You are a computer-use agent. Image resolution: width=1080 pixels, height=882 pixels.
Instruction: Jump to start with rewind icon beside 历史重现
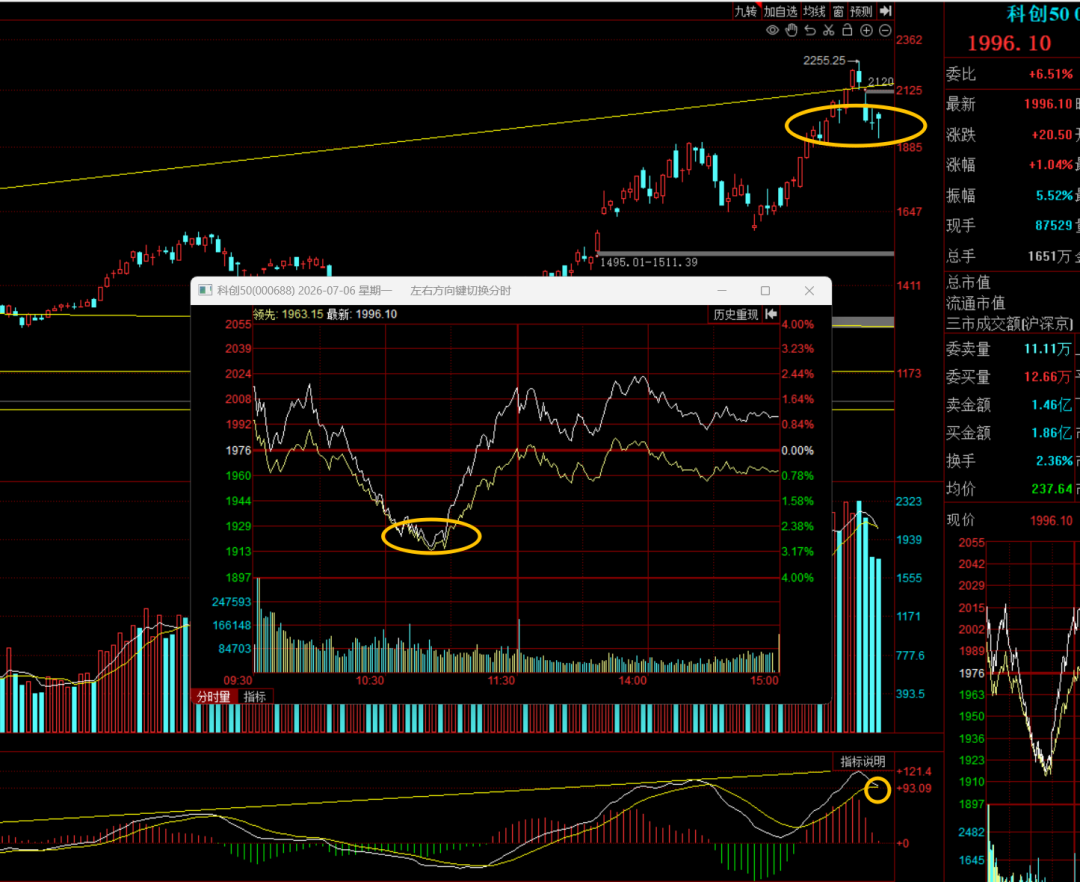pos(771,315)
